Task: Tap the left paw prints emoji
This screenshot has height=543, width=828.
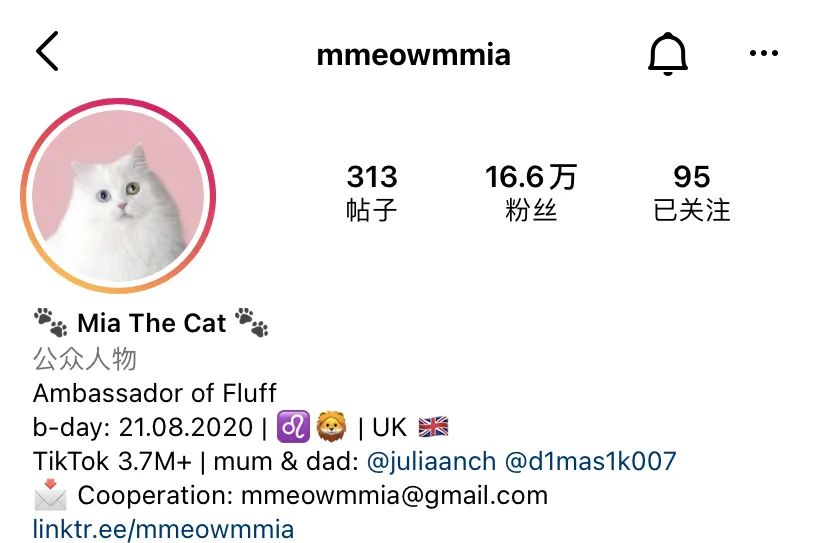Action: 51,322
